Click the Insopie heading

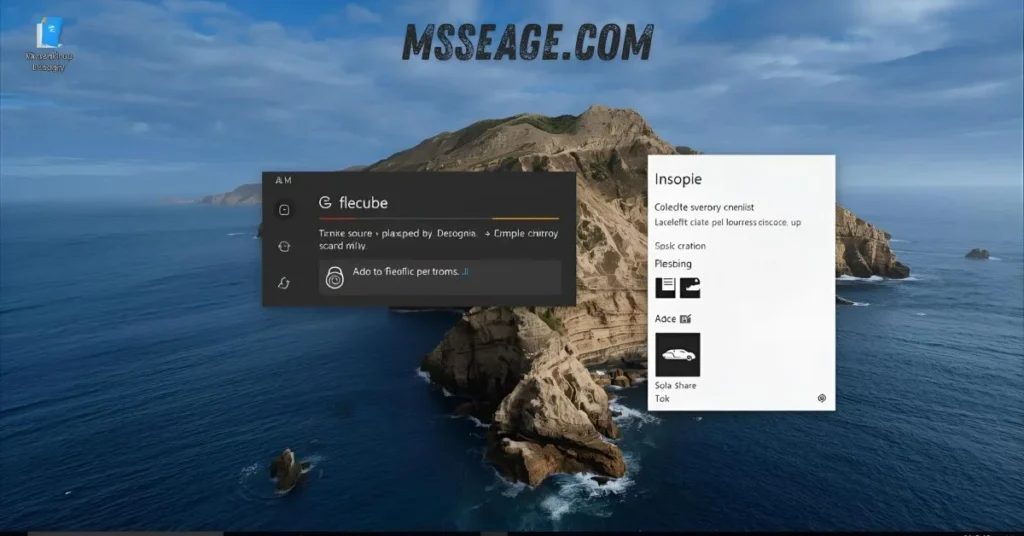[x=679, y=179]
